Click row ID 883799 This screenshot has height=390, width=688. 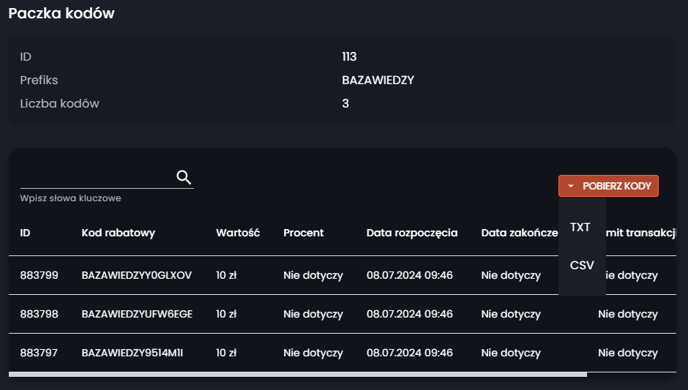point(39,276)
